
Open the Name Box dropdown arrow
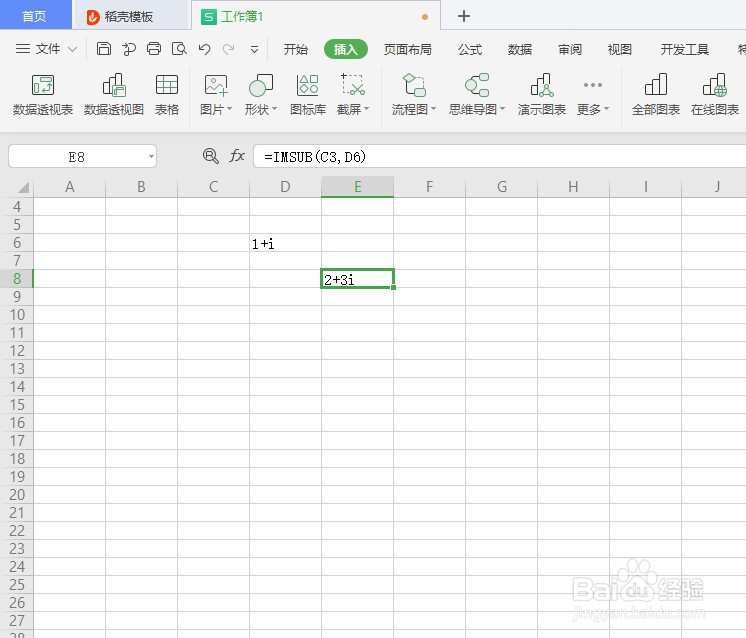pos(151,157)
